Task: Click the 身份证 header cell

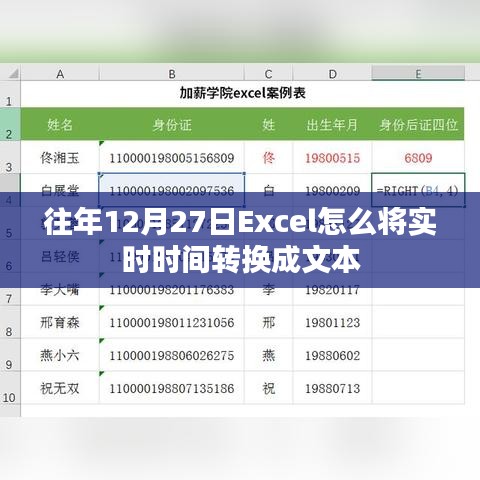Action: tap(172, 124)
